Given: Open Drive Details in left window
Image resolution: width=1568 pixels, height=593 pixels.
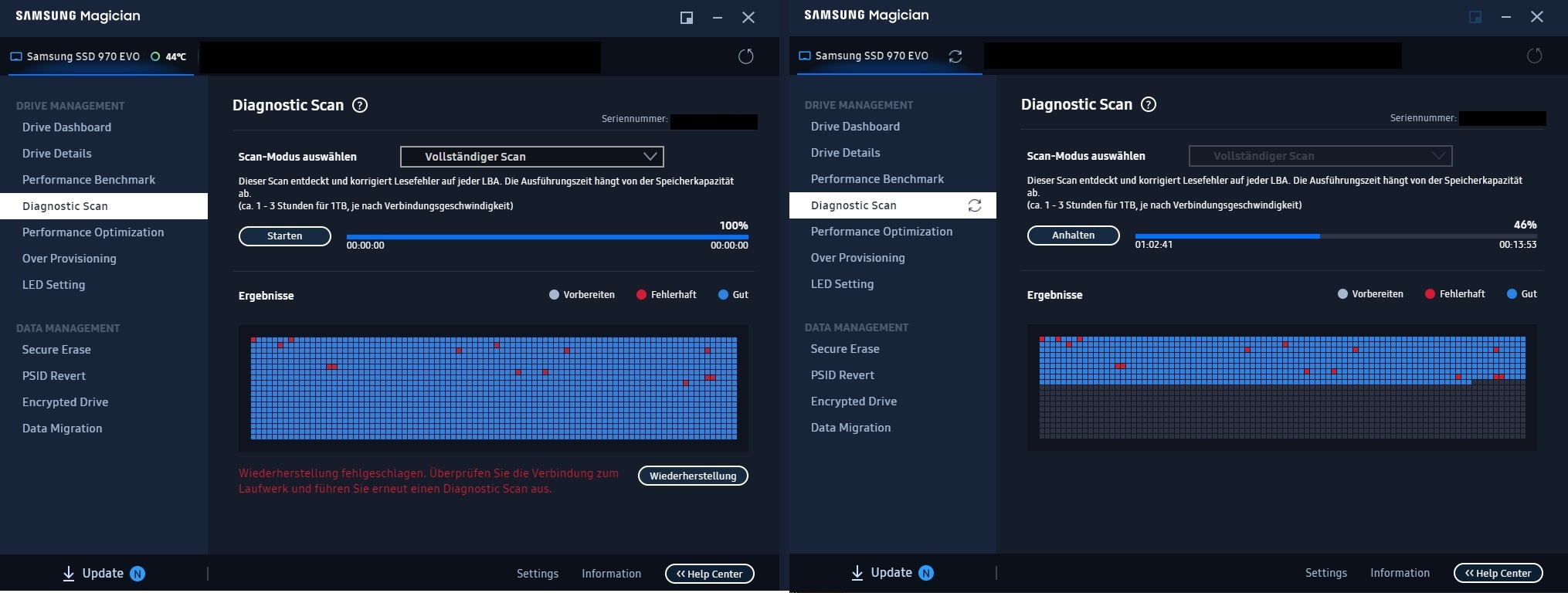Looking at the screenshot, I should tap(57, 154).
